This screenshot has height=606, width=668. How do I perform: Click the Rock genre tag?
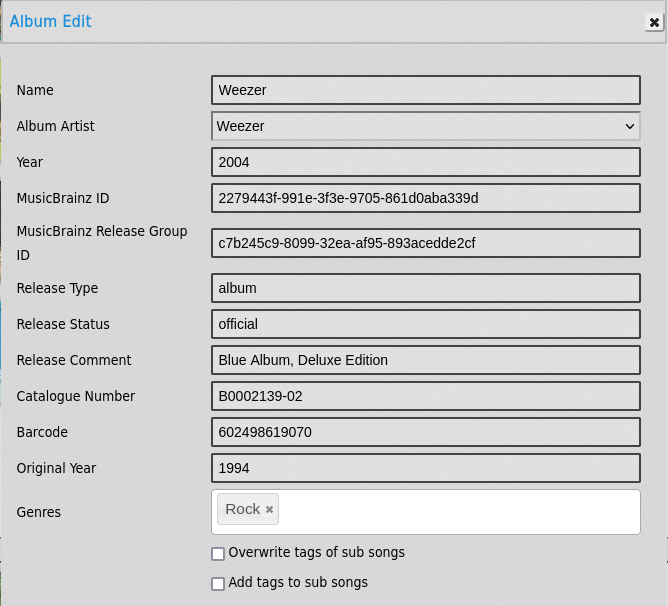pos(242,509)
